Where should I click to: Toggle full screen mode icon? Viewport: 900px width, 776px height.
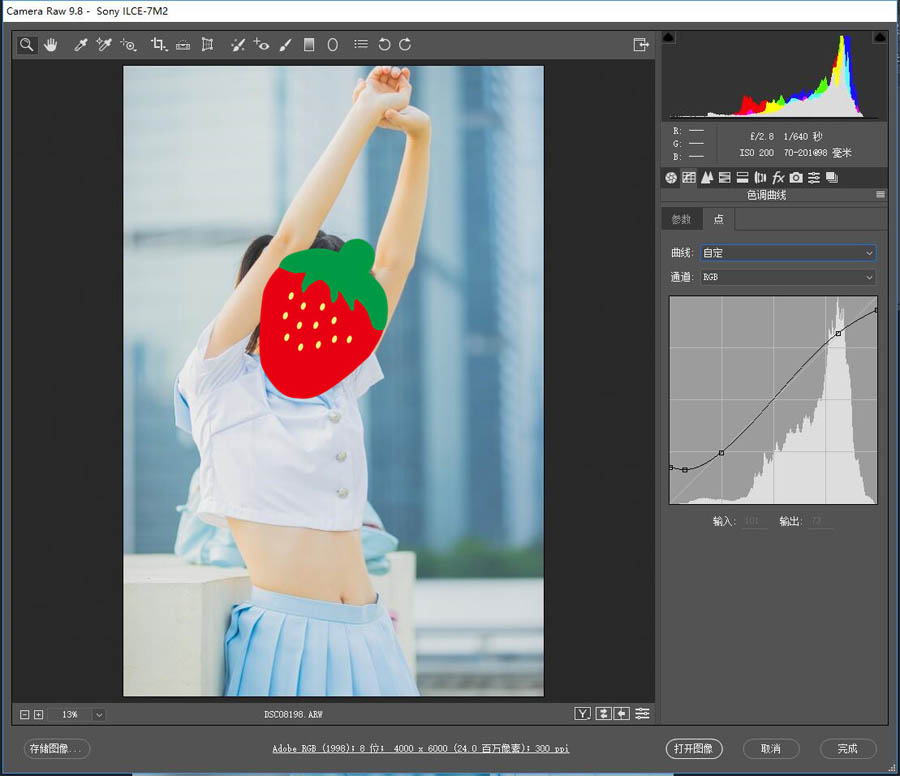pos(640,45)
